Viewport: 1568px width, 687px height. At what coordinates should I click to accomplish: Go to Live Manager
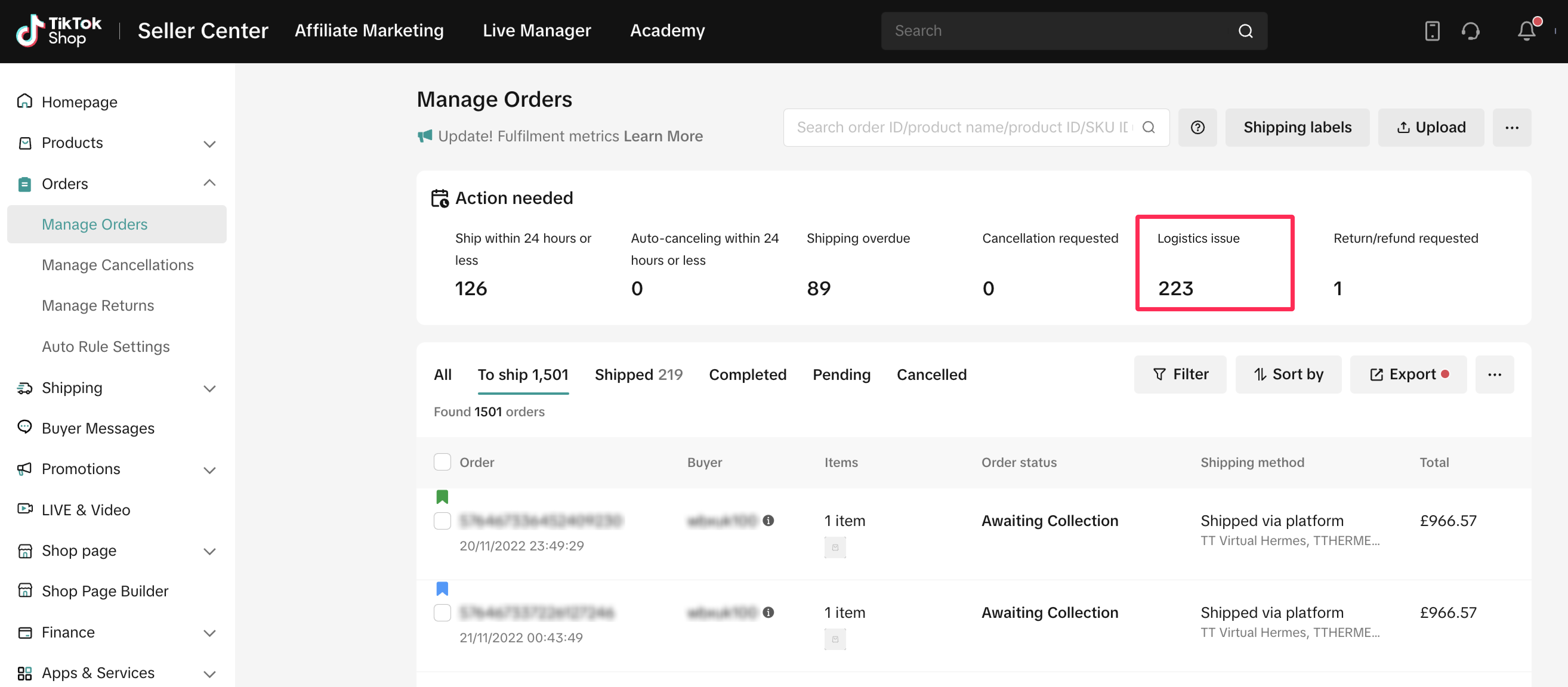point(536,30)
